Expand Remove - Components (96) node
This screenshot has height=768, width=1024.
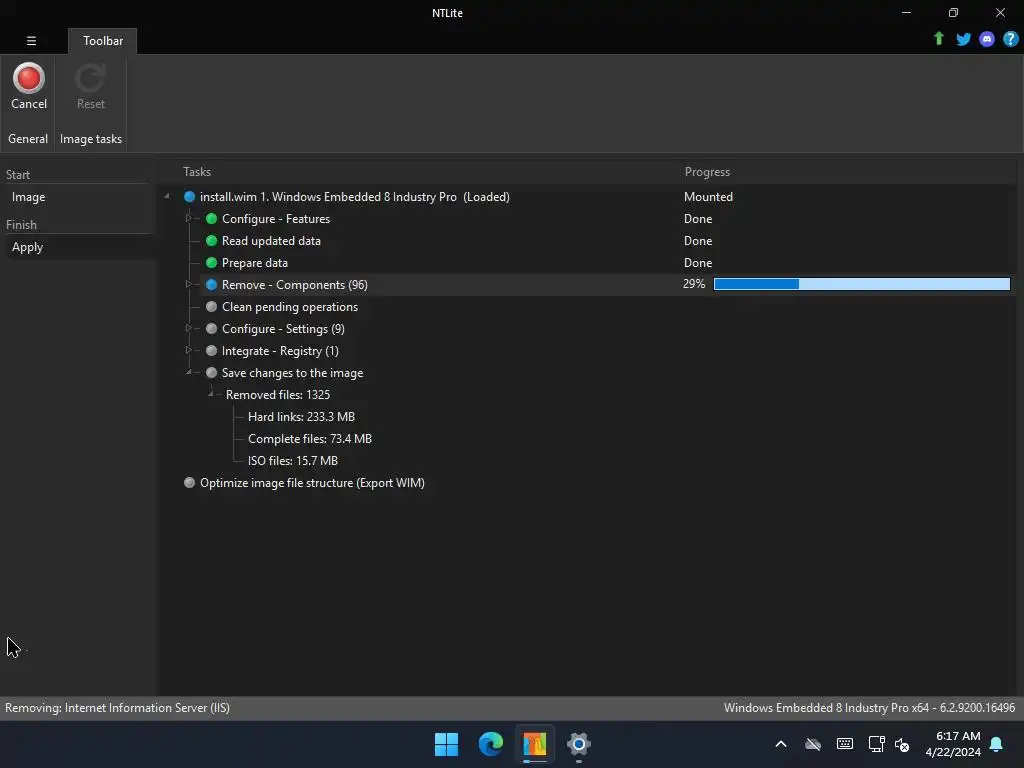tap(188, 284)
